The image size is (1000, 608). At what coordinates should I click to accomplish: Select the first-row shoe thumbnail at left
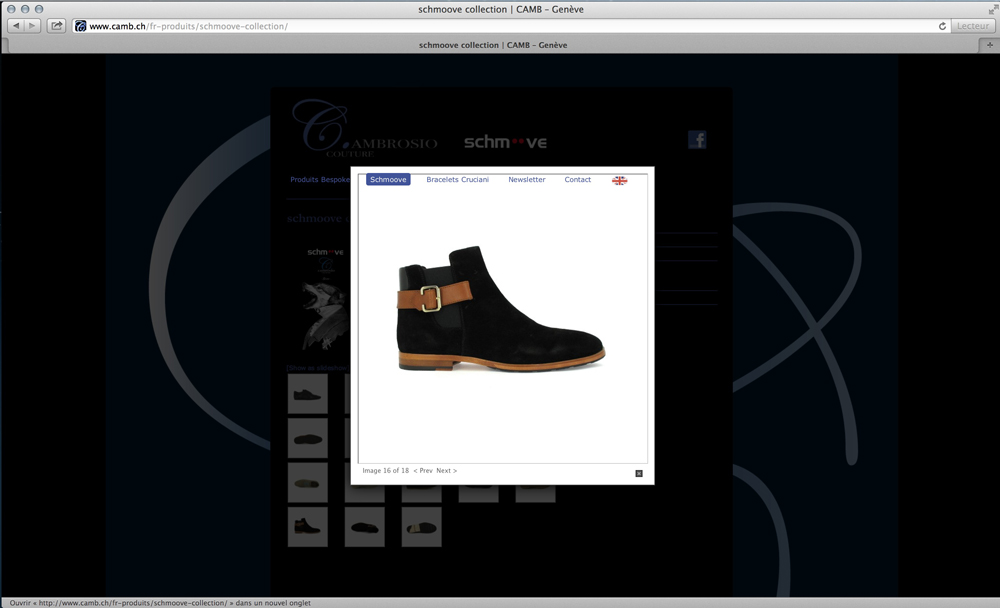307,394
